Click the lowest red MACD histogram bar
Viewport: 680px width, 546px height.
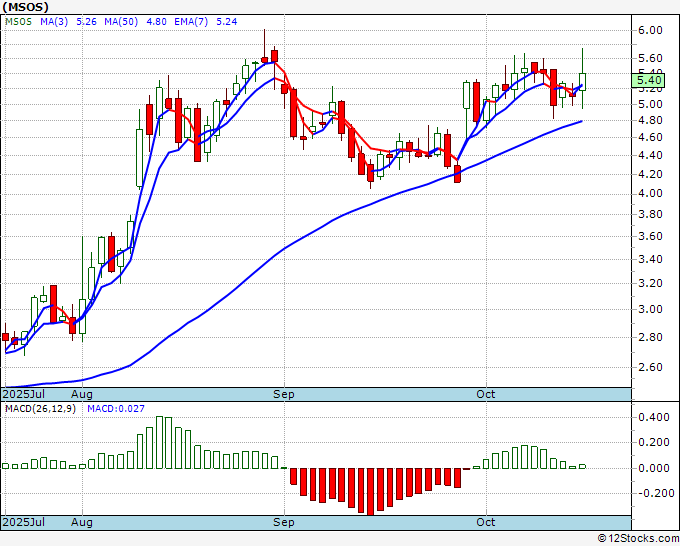(x=370, y=491)
